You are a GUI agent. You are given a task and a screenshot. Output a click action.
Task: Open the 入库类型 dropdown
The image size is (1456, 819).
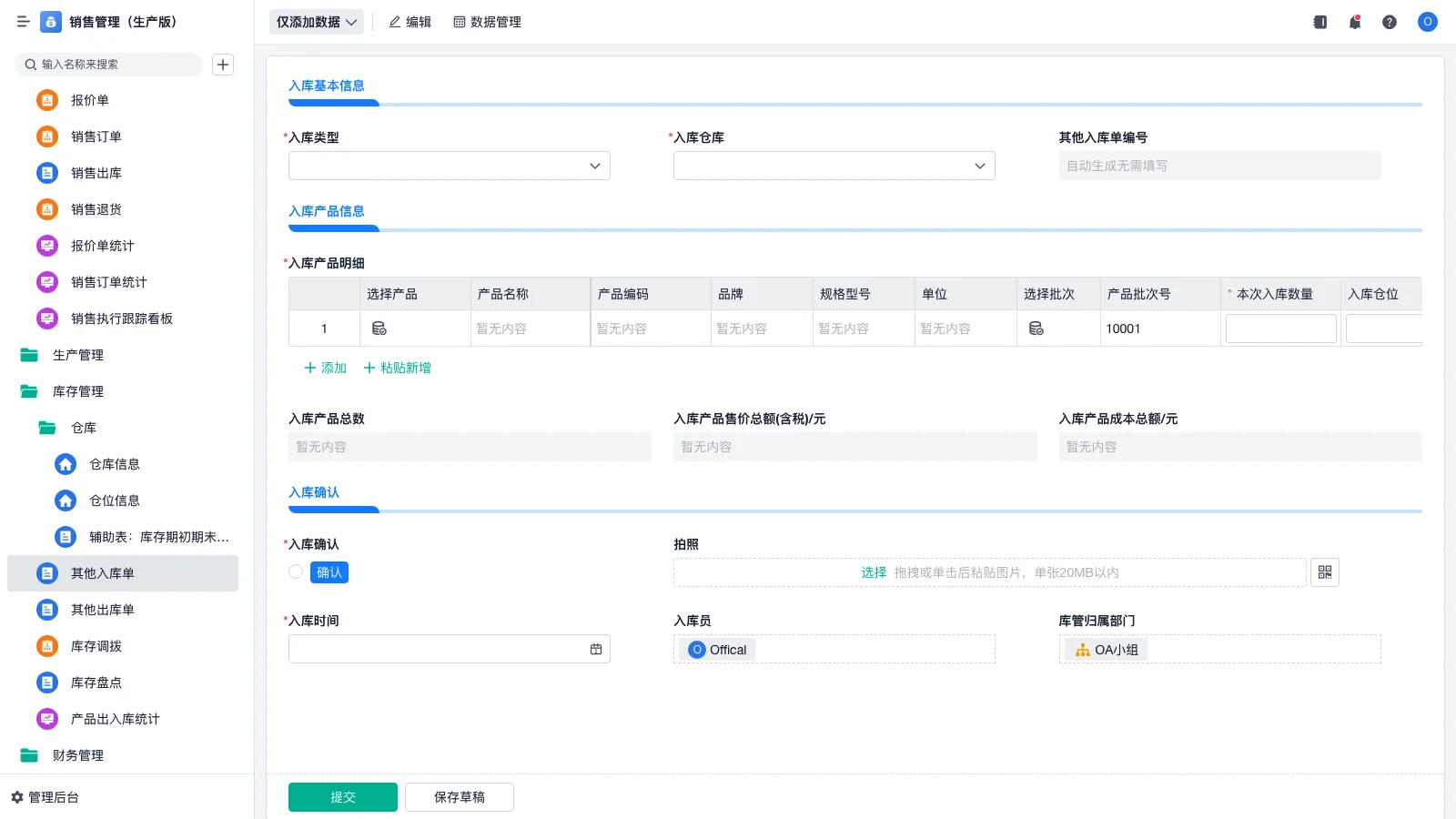click(449, 166)
